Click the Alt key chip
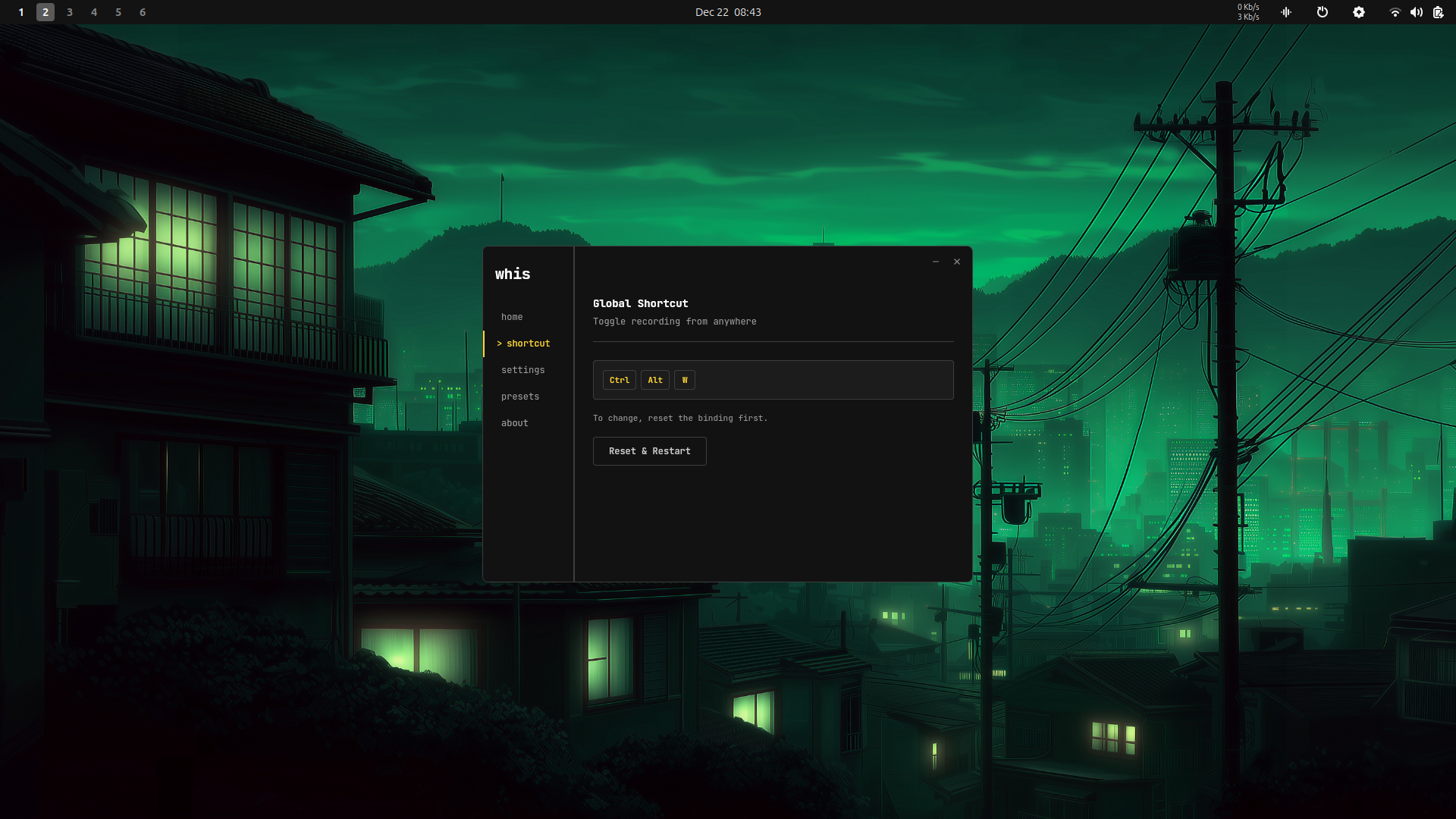Image resolution: width=1456 pixels, height=819 pixels. click(654, 380)
